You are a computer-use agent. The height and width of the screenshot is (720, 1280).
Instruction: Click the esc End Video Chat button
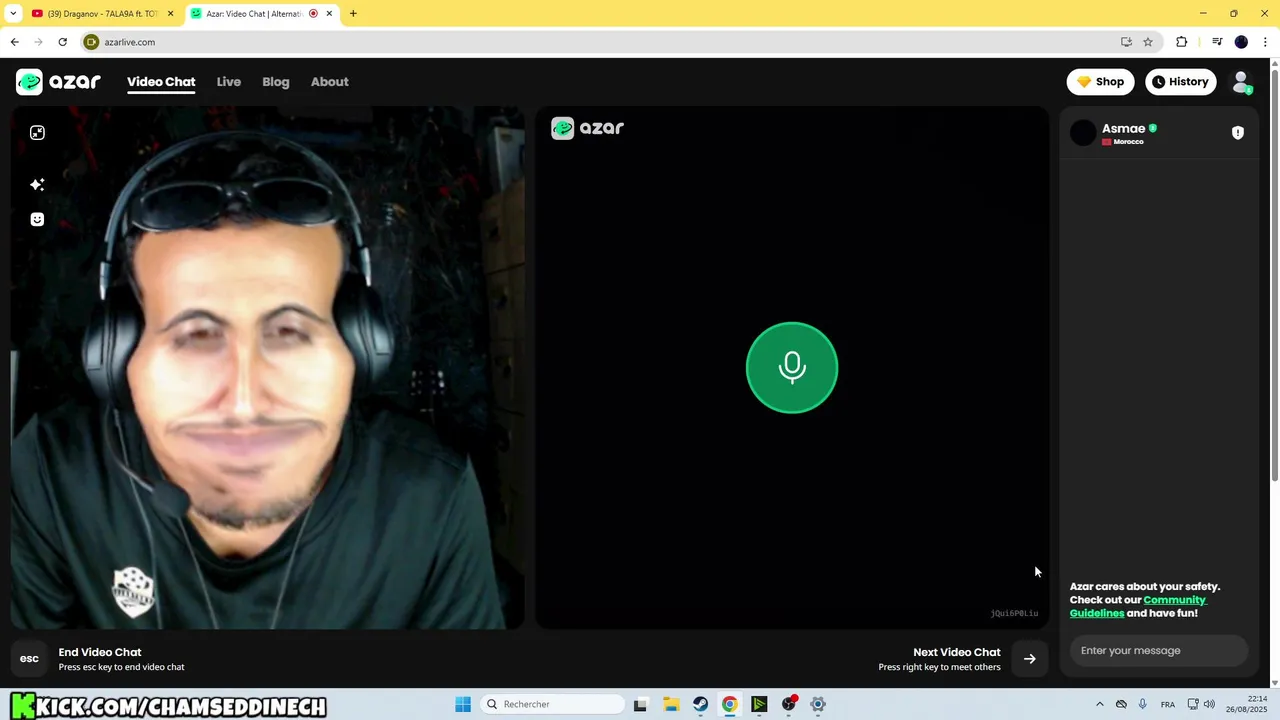29,659
